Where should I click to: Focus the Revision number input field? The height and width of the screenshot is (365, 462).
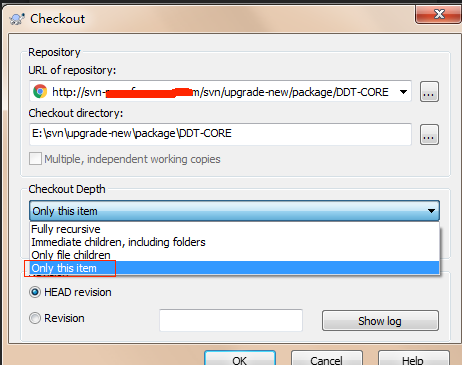coord(231,320)
